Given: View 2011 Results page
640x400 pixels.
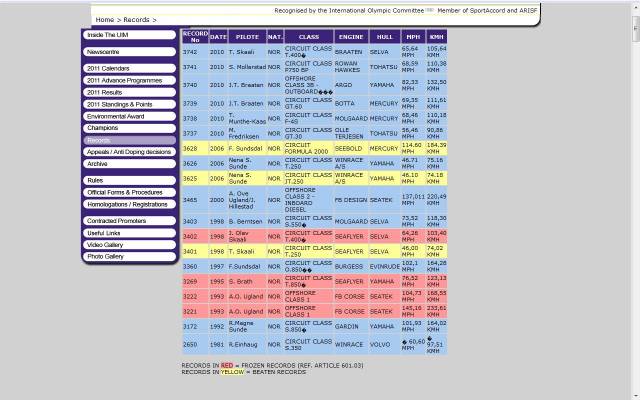Looking at the screenshot, I should (x=129, y=92).
